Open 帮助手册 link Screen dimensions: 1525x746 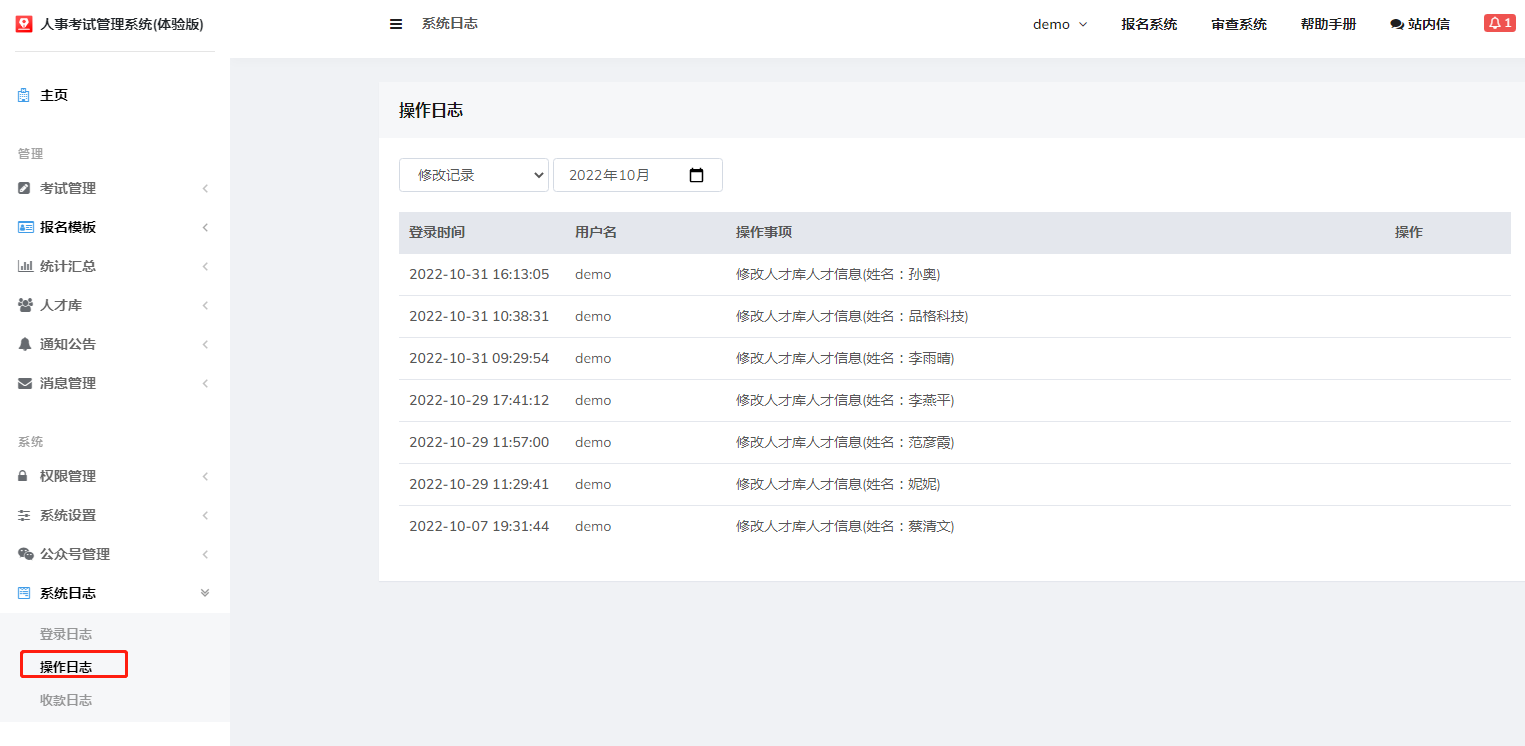pos(1328,24)
